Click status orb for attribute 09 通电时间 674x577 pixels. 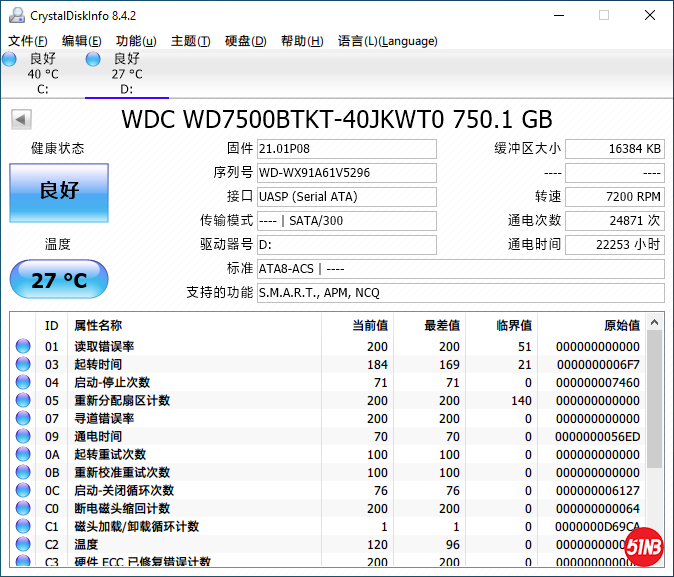coord(23,436)
